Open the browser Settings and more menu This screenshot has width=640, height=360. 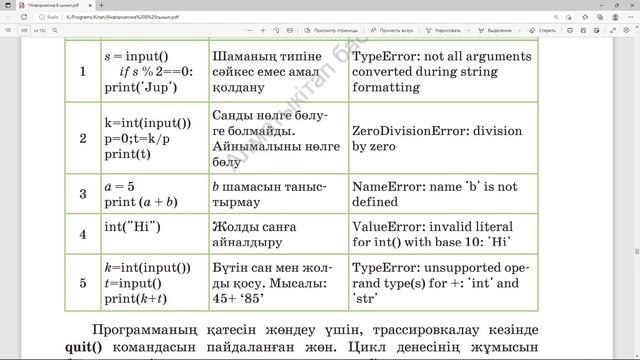coord(631,17)
